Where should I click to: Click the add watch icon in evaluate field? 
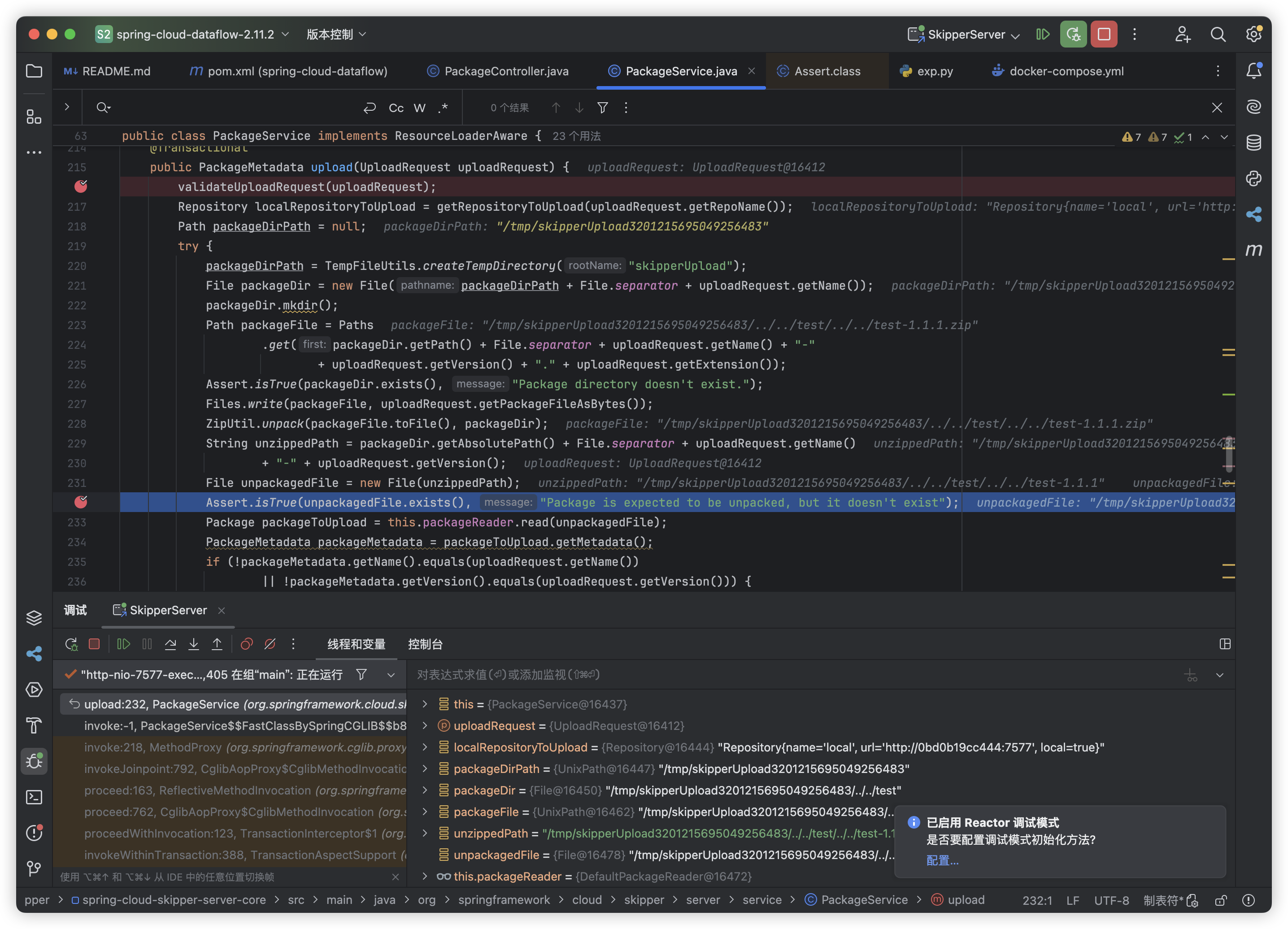[x=1191, y=675]
